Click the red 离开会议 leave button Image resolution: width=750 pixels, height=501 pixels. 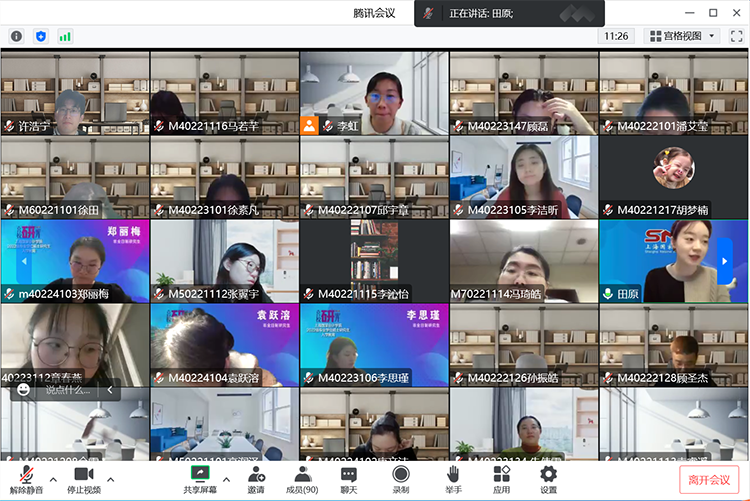coord(709,479)
